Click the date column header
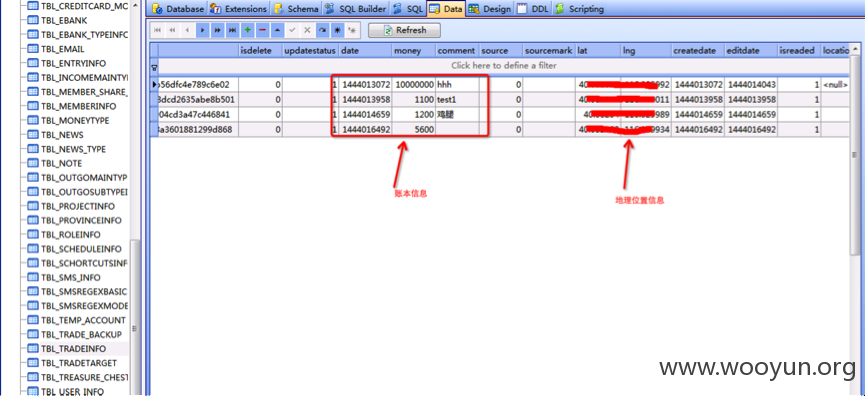 point(365,50)
